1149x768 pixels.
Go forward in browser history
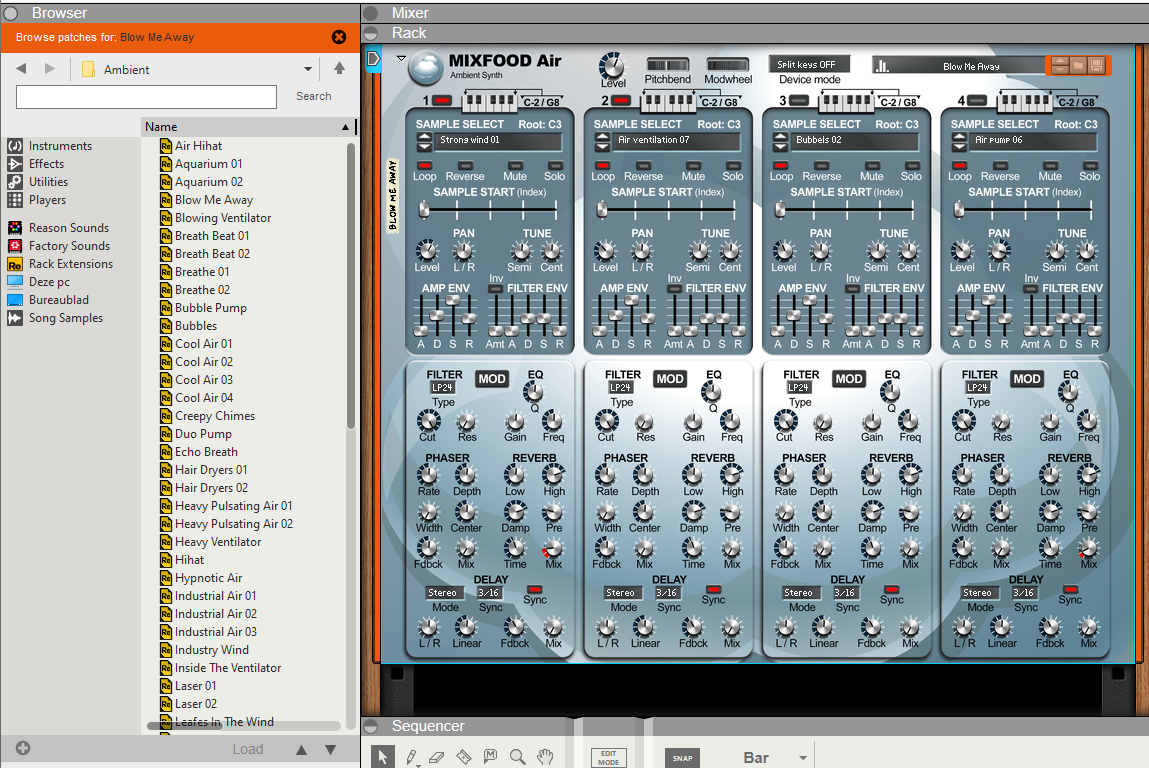[x=50, y=68]
